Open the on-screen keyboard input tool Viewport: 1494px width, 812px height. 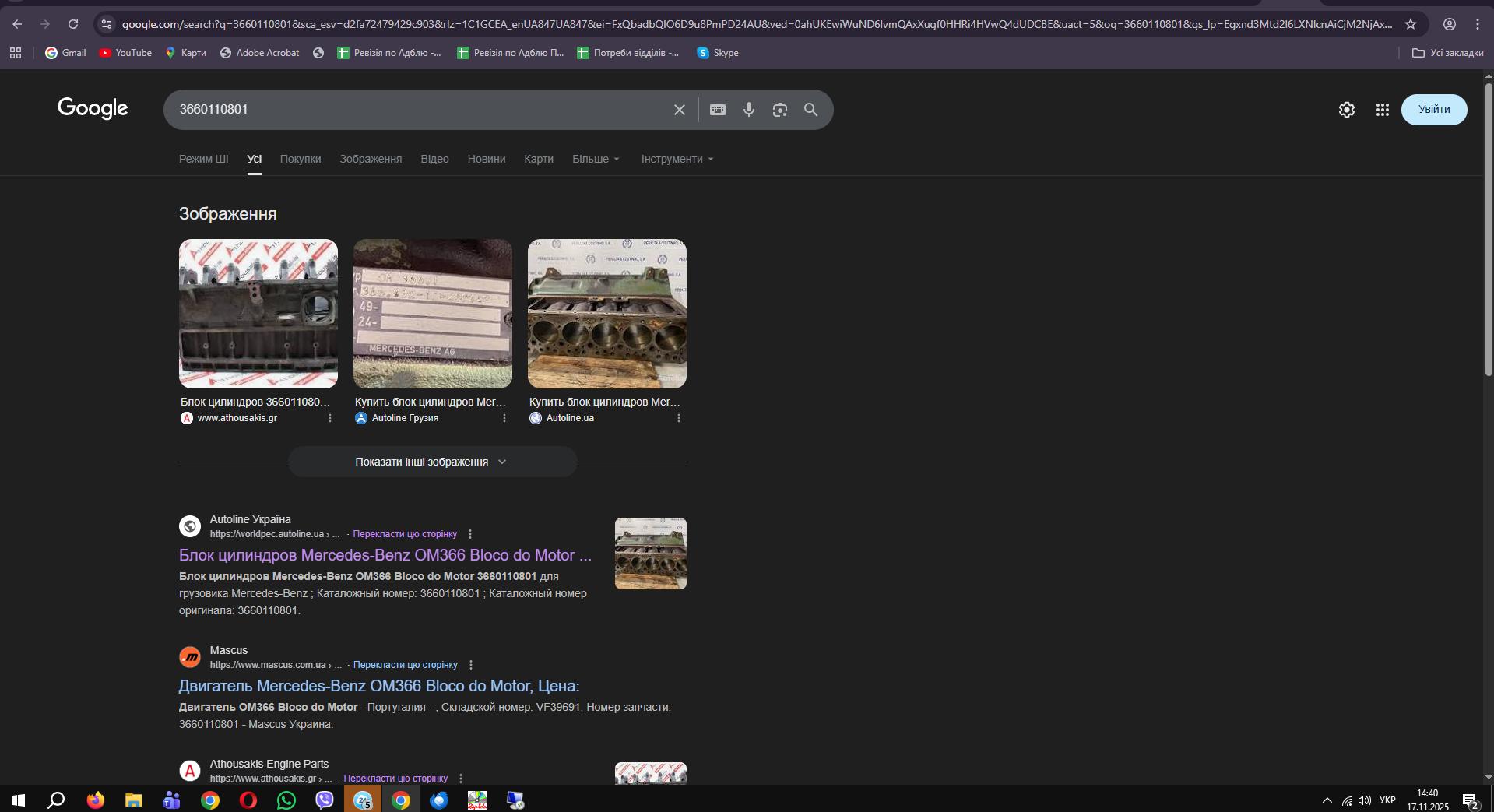point(718,110)
